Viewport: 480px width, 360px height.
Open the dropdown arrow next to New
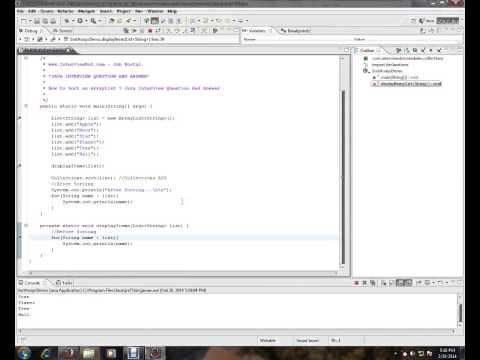tap(31, 21)
